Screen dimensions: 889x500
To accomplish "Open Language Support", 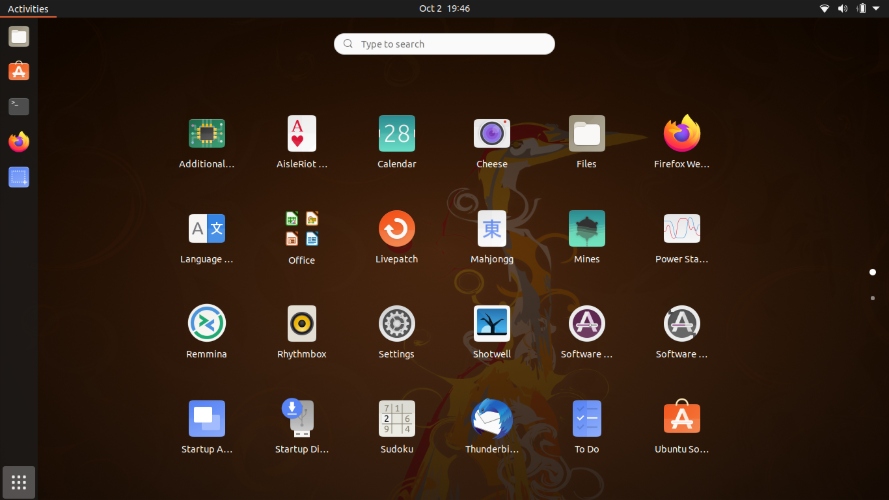I will [206, 228].
